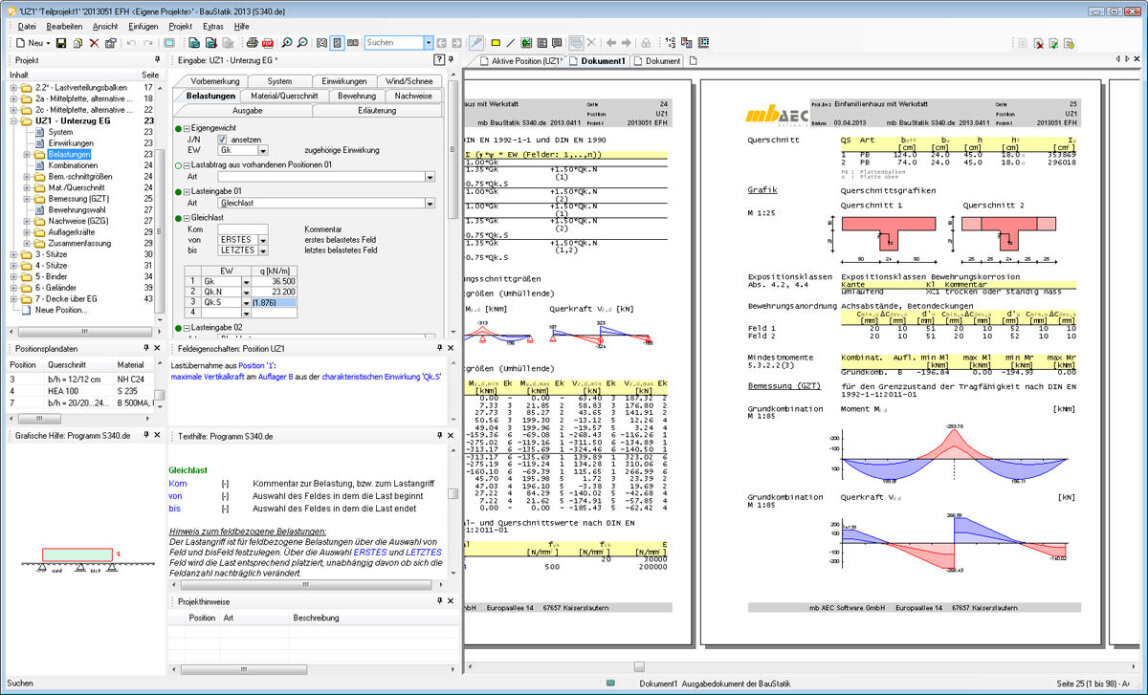Toggle green status dot beside Gleichlast
Viewport: 1148px width, 695px height.
pyautogui.click(x=178, y=218)
